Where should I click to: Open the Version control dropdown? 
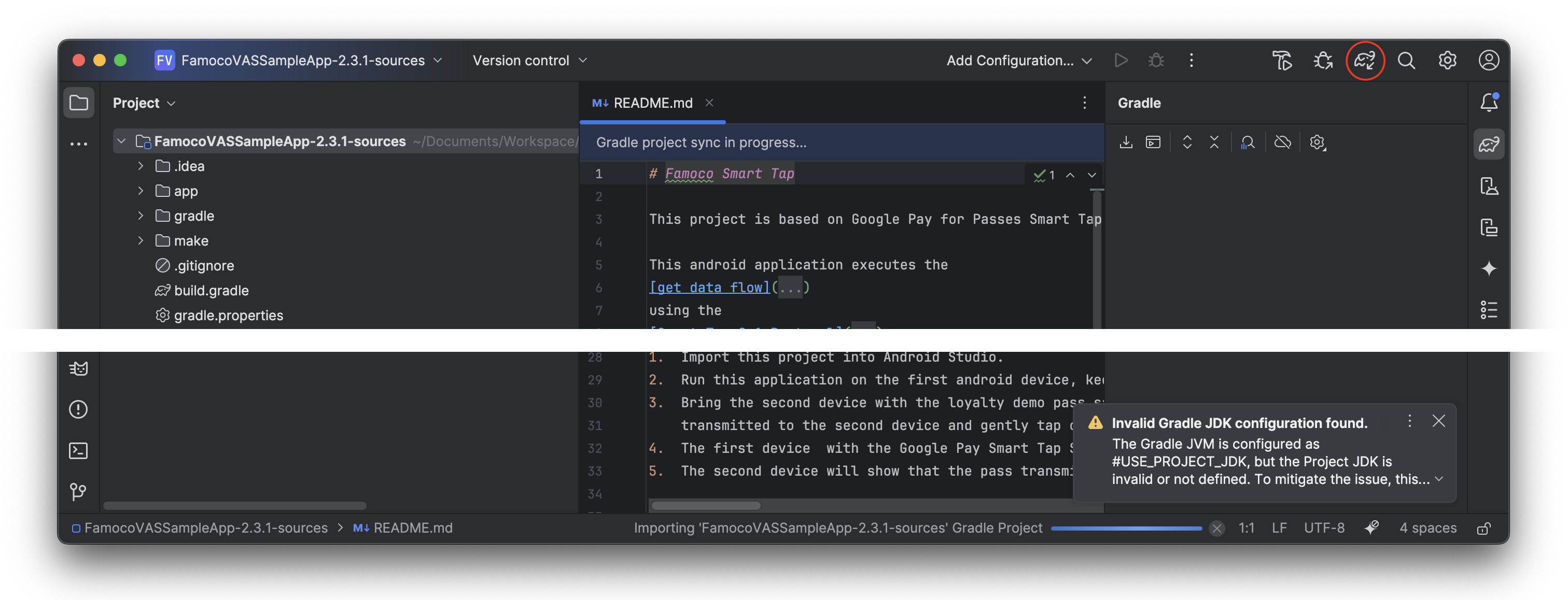pyautogui.click(x=529, y=60)
